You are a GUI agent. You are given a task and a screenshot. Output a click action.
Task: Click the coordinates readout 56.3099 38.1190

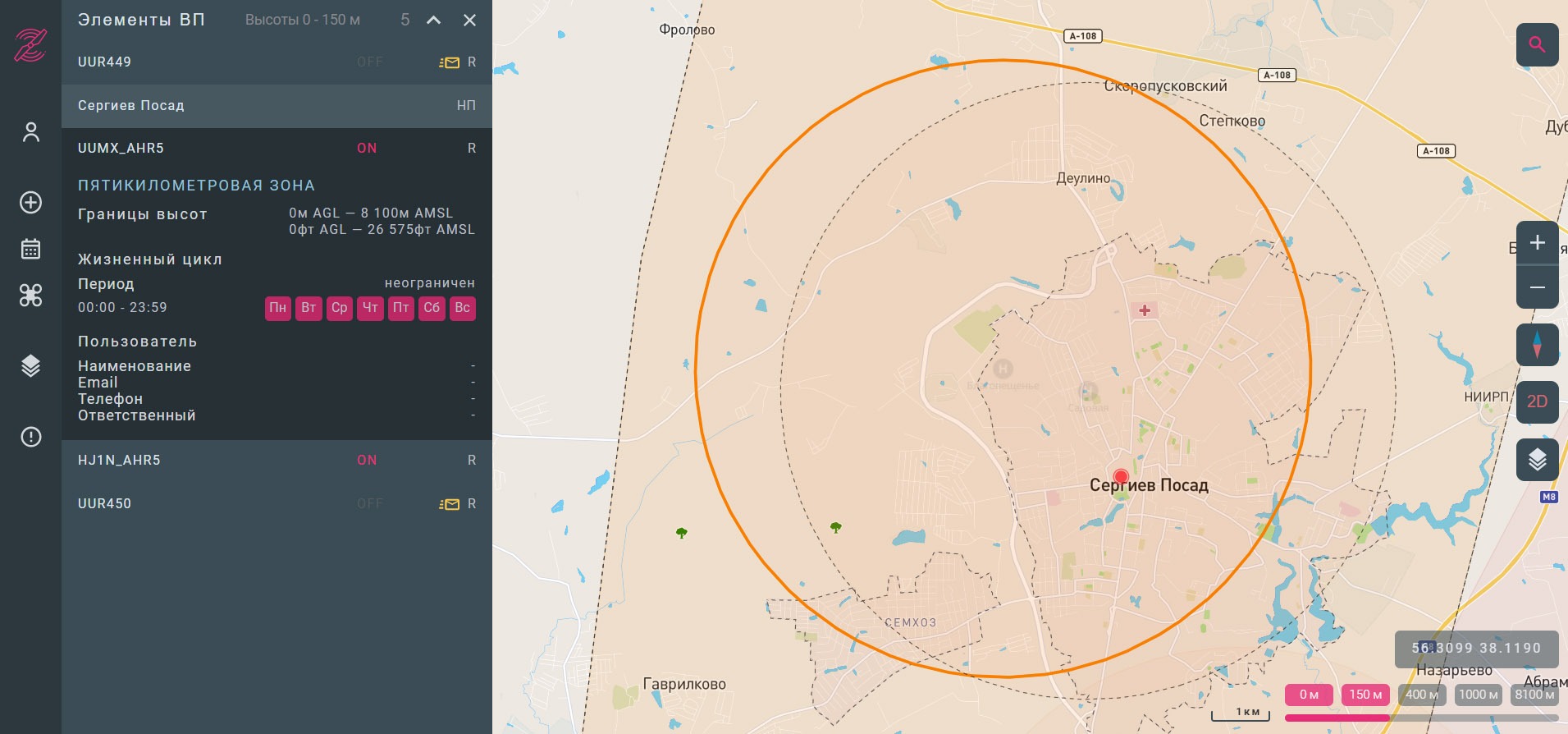1477,649
